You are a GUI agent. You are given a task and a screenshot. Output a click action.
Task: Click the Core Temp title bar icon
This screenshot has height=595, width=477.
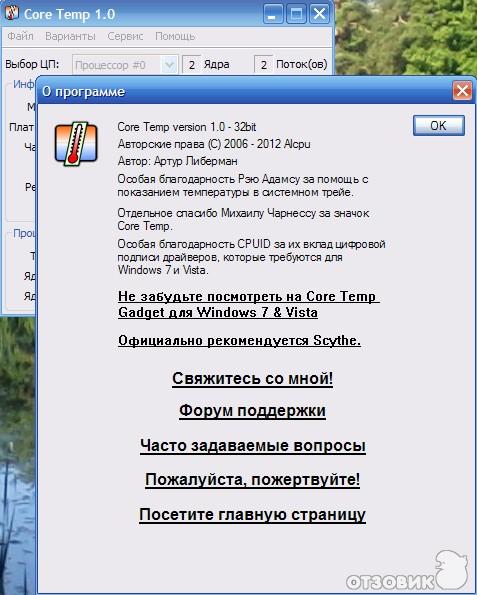coord(11,12)
